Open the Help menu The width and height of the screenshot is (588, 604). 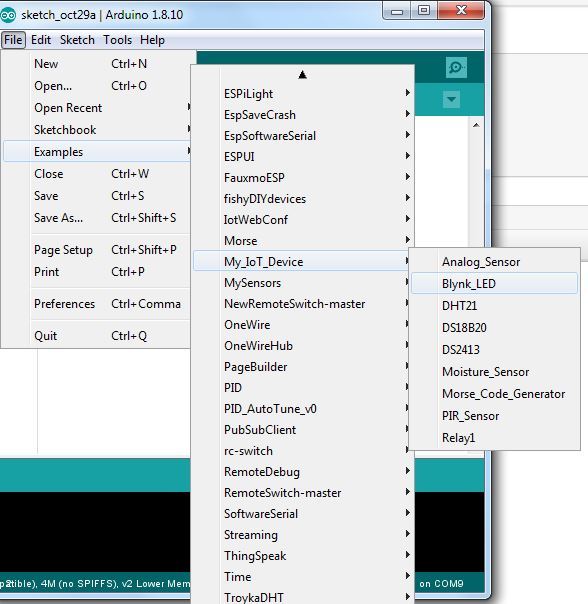tap(152, 40)
